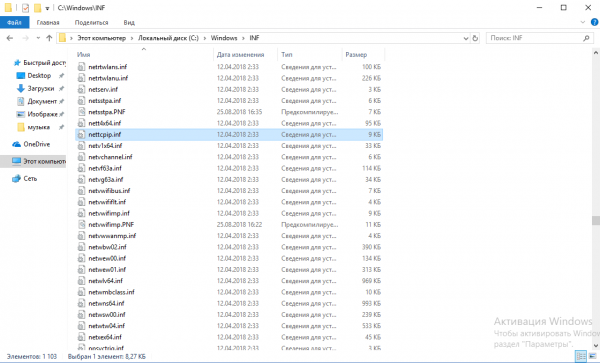This screenshot has width=600, height=363.
Task: Click the netsstpa.inf file icon
Action: (x=81, y=101)
